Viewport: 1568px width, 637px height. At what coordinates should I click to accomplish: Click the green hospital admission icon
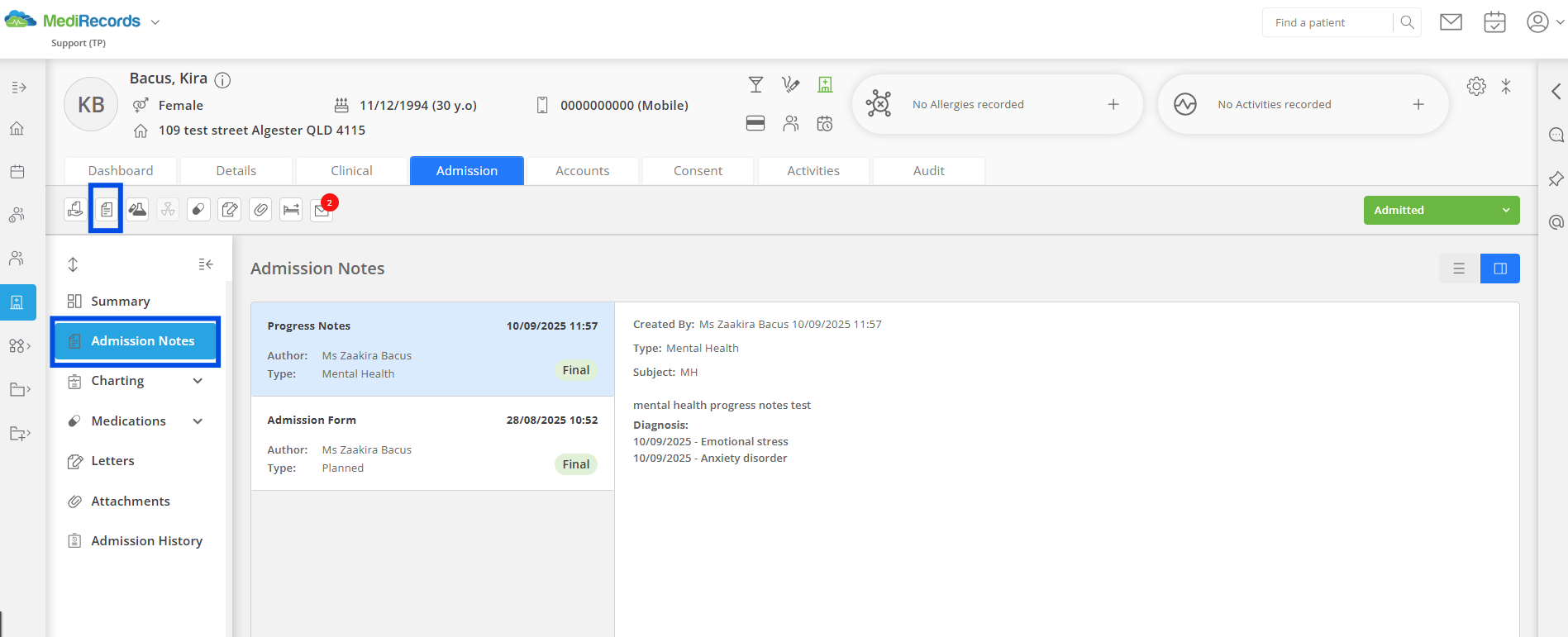pos(825,84)
